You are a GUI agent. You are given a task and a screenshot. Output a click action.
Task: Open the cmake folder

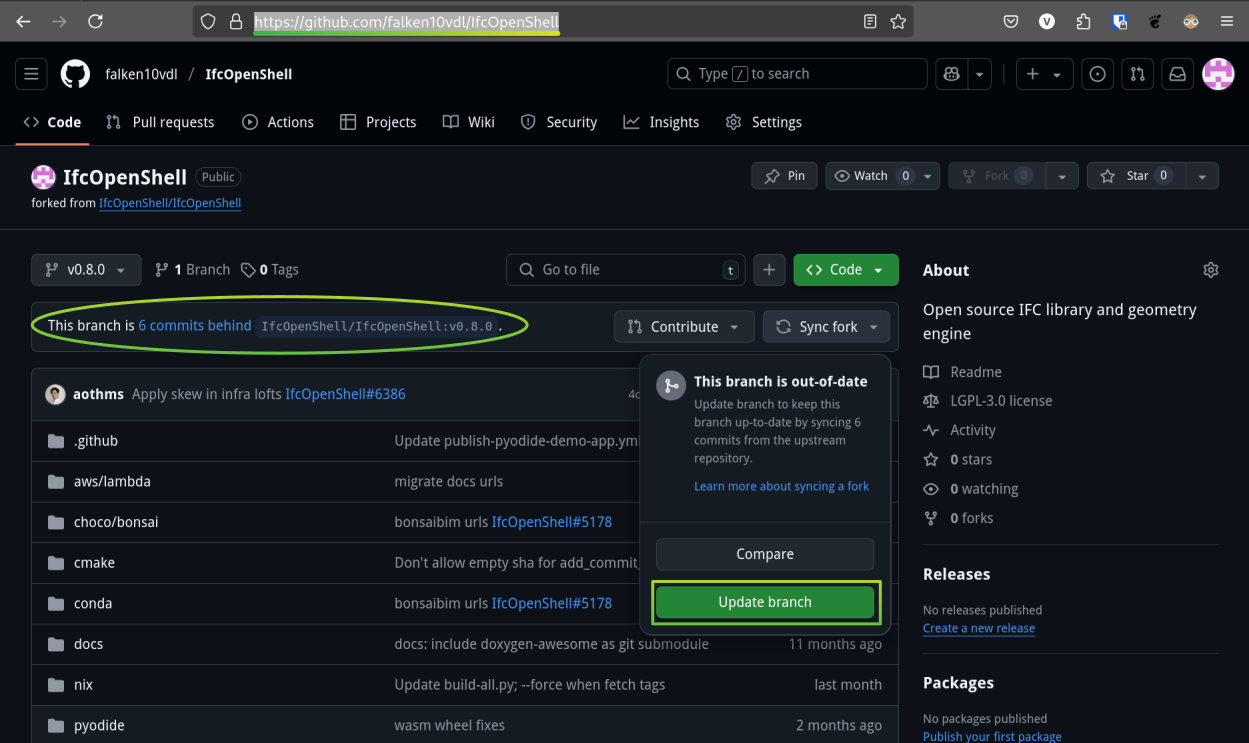(x=94, y=563)
